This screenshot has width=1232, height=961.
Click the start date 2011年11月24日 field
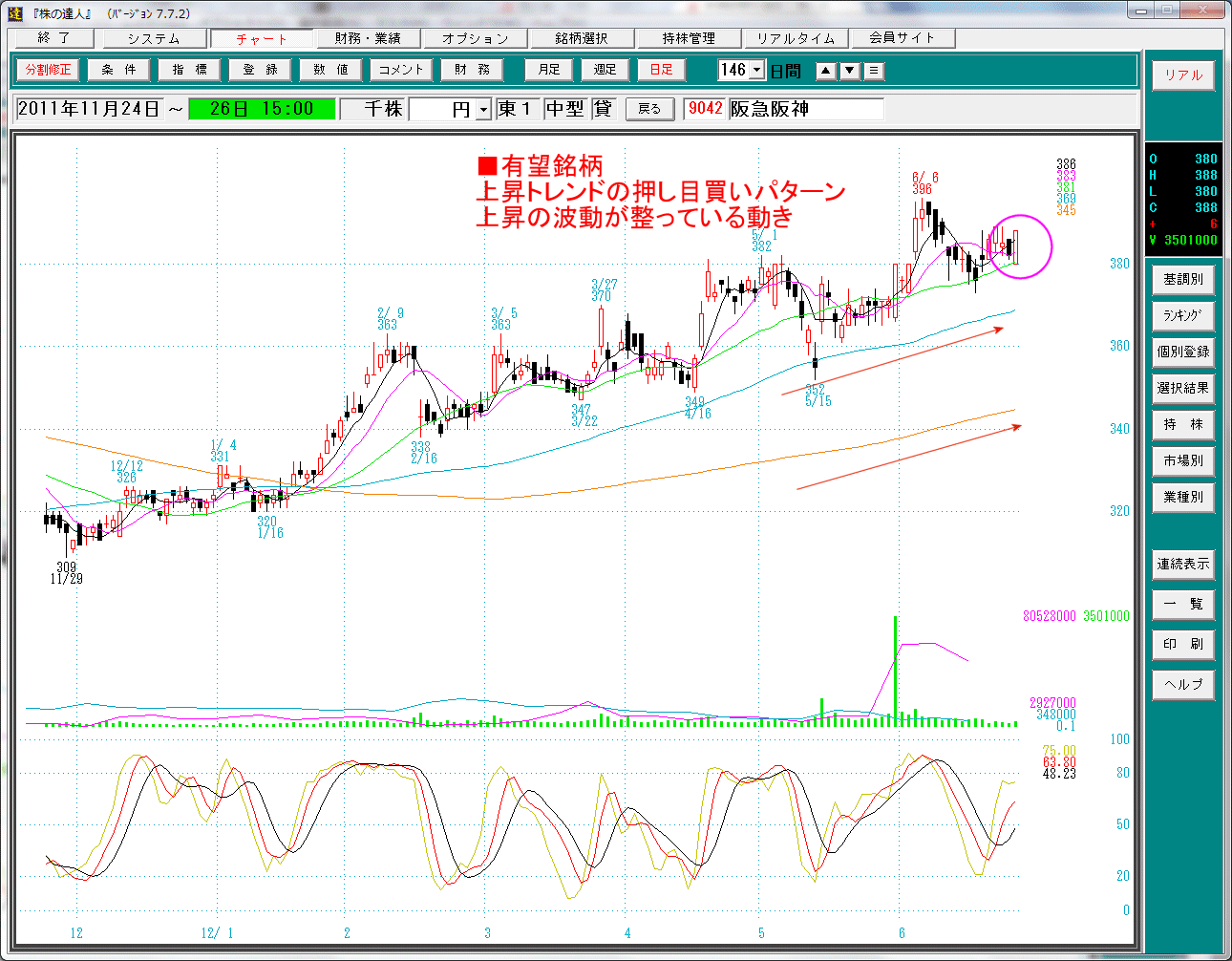click(x=90, y=109)
